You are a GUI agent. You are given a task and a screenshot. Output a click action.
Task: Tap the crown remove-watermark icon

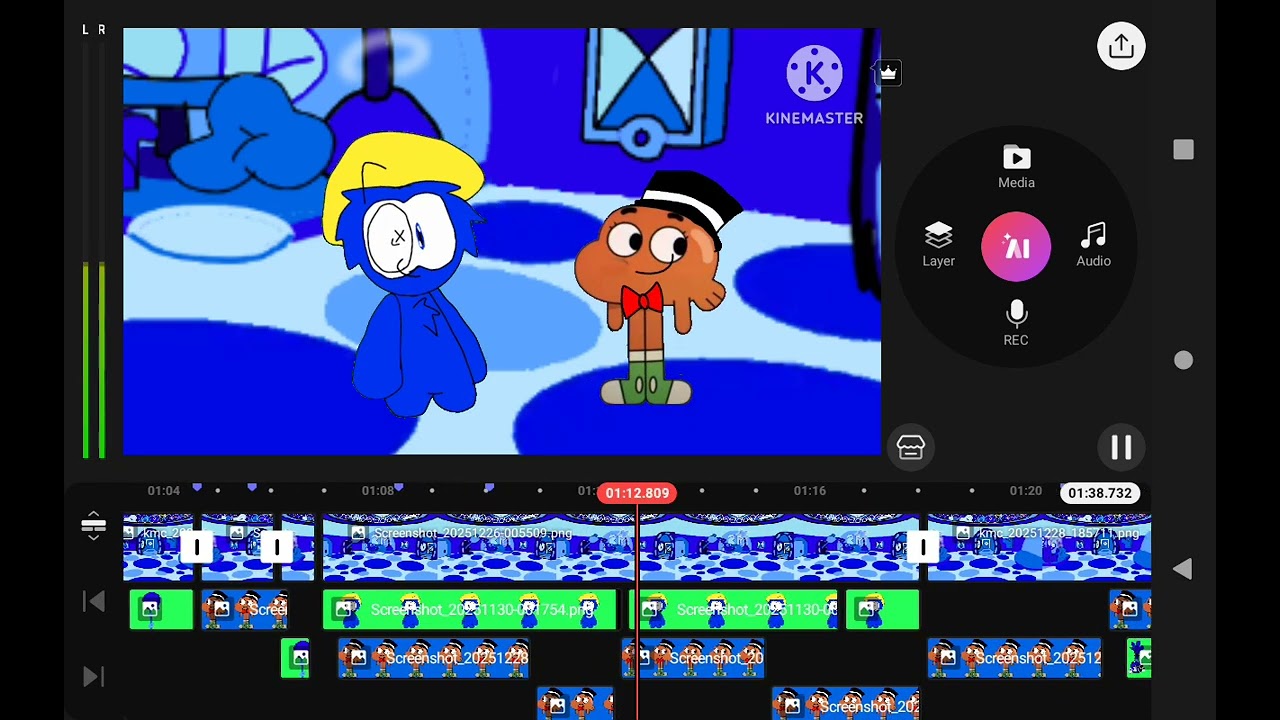pos(888,73)
